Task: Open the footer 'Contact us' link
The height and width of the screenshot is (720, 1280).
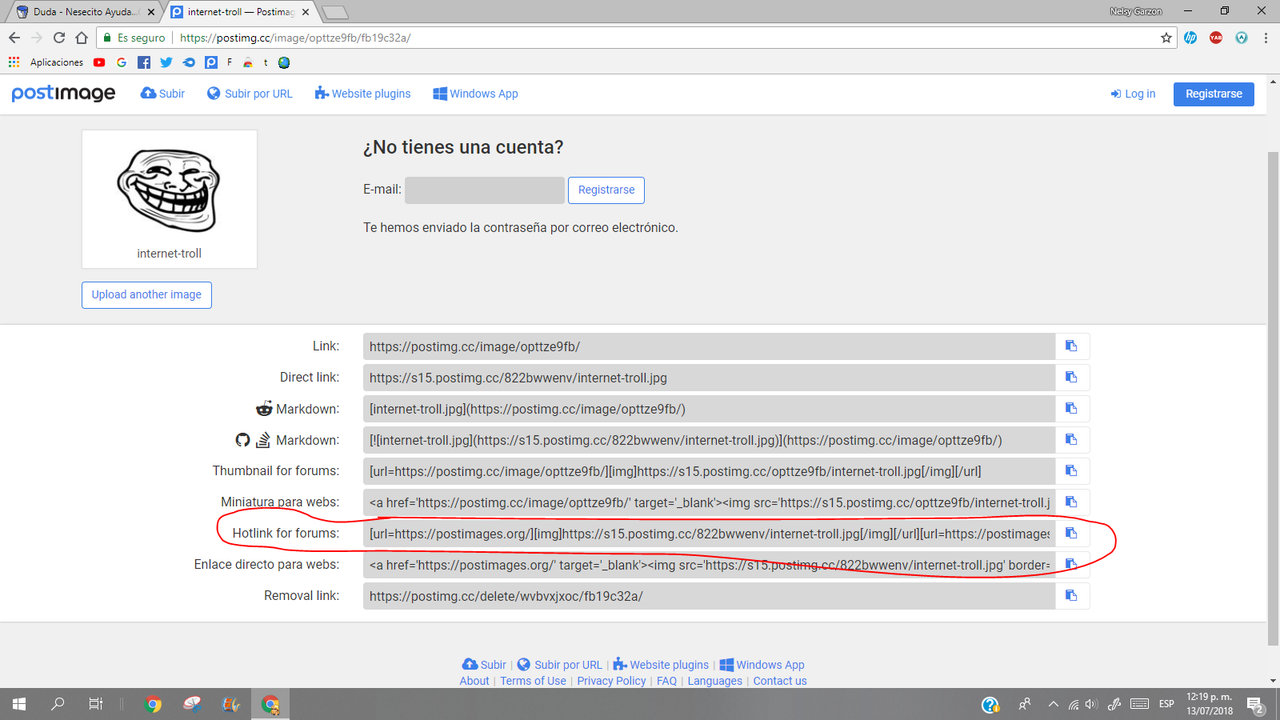Action: click(x=780, y=681)
